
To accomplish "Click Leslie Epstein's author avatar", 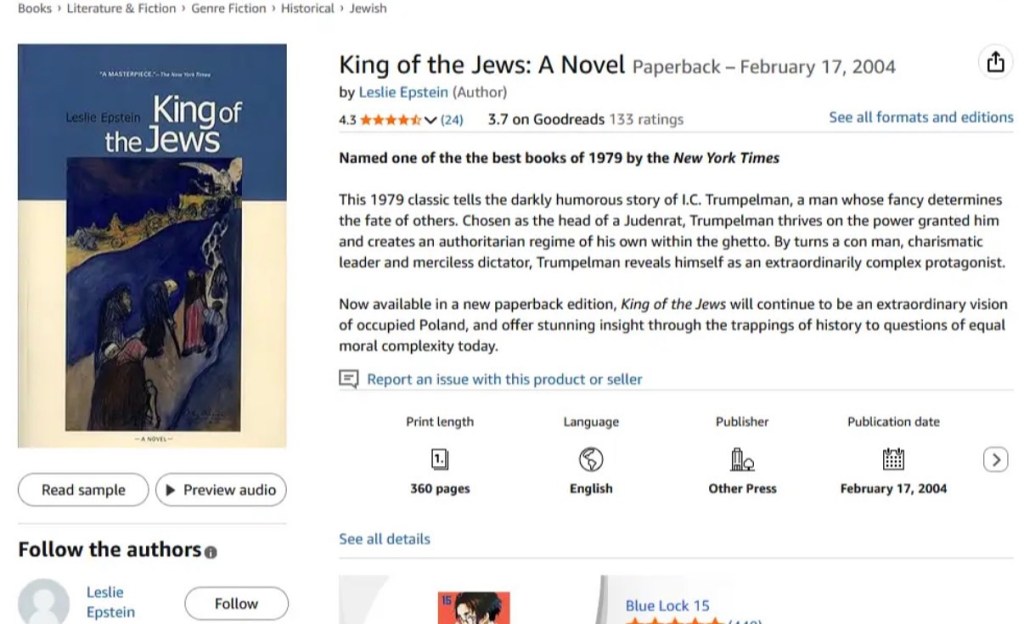I will [x=44, y=603].
